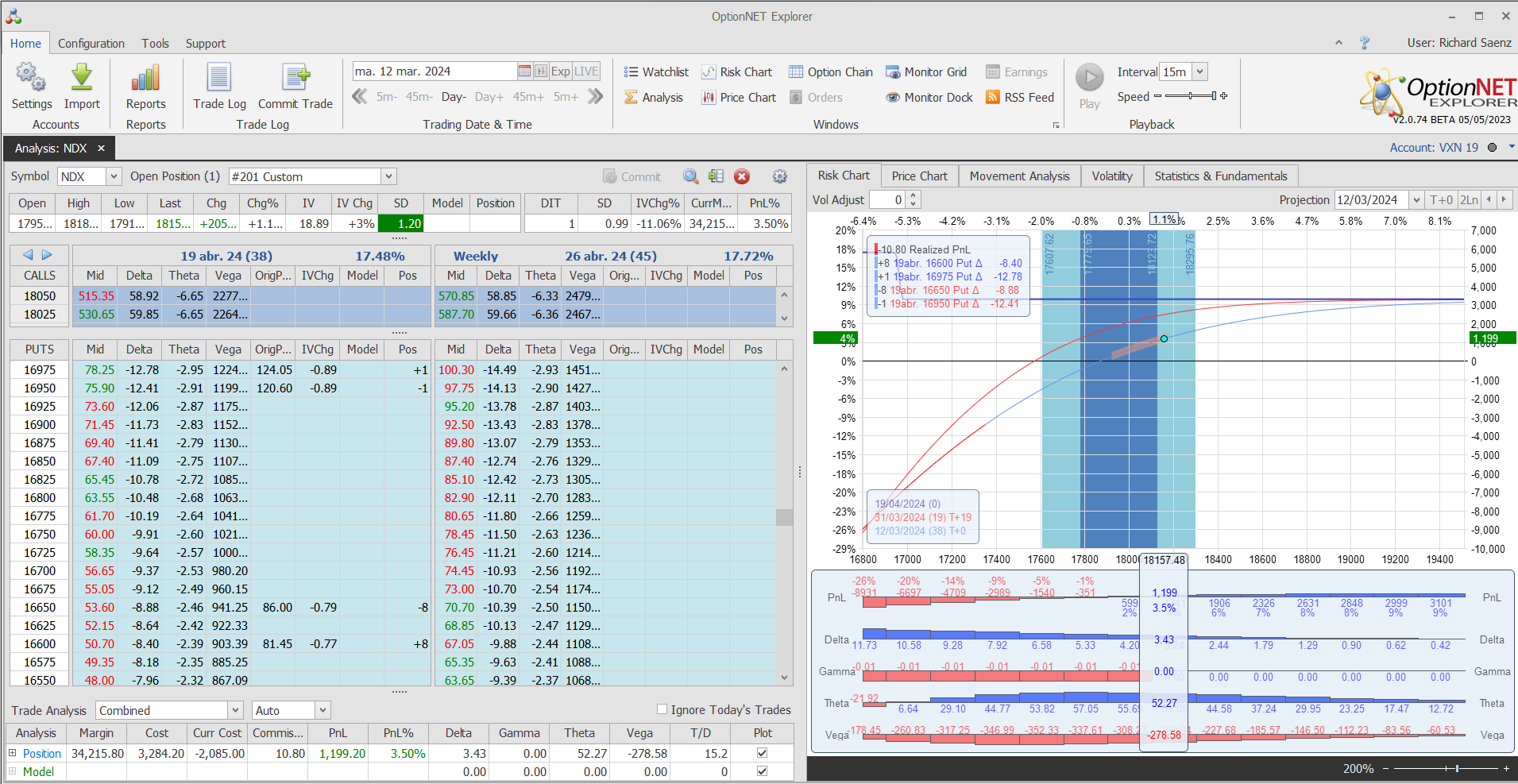Open the Option Chain window
Image resolution: width=1518 pixels, height=784 pixels.
(830, 72)
